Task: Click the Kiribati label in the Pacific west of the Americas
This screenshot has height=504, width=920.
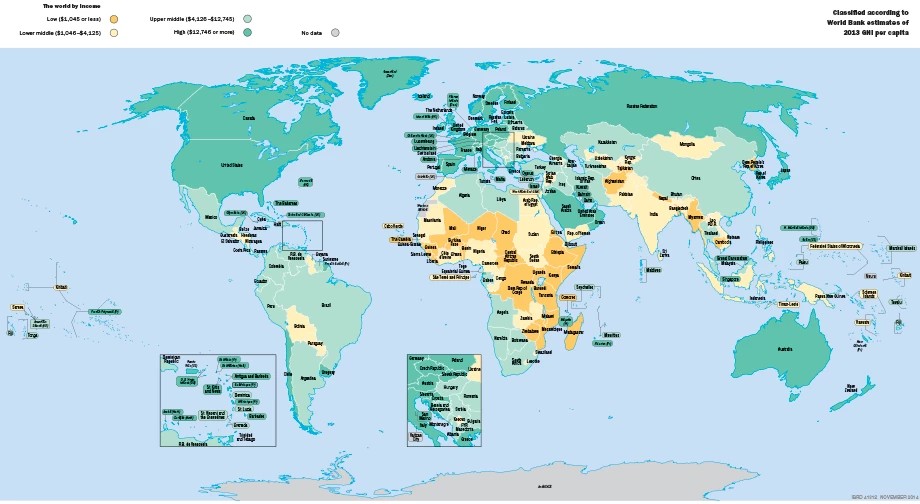Action: [61, 287]
